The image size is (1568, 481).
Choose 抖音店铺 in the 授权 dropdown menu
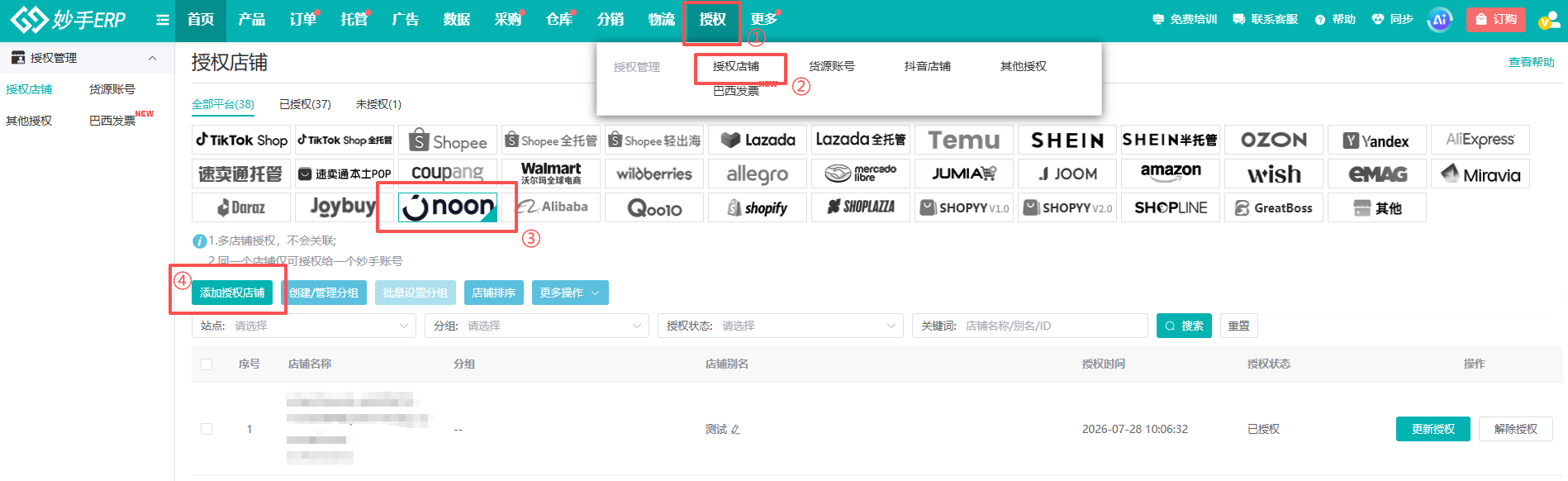928,66
